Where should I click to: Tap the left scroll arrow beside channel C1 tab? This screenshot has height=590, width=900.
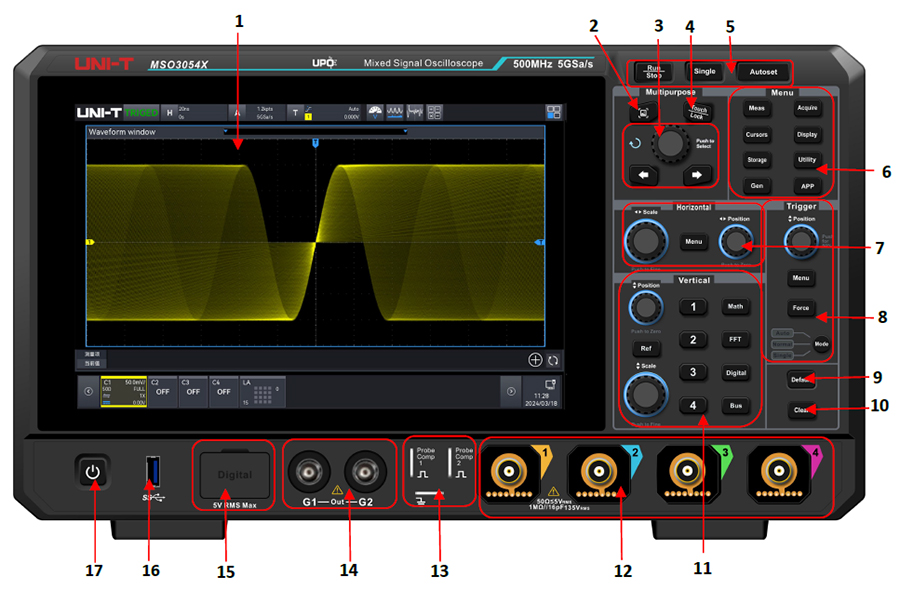pos(88,391)
